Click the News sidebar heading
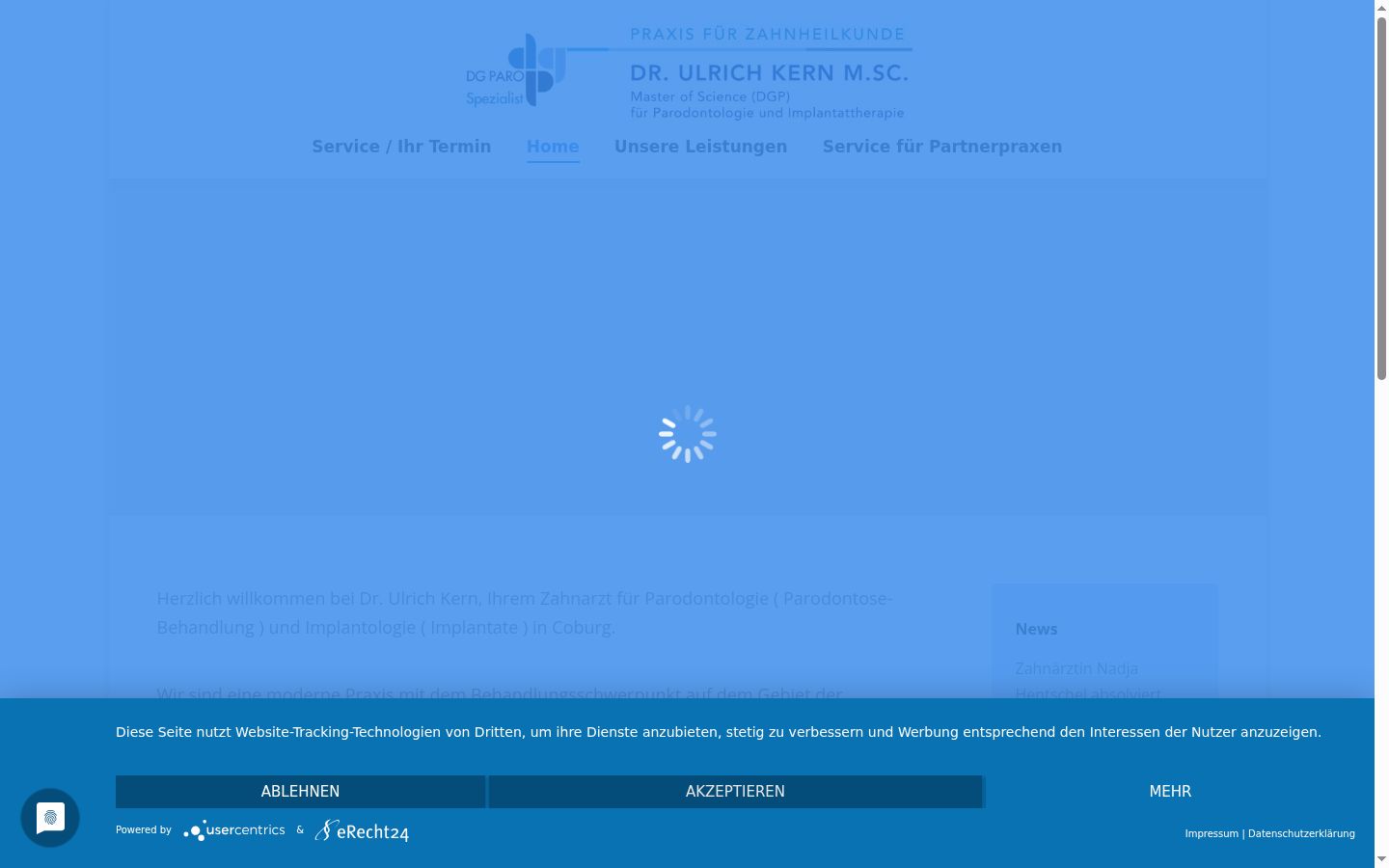This screenshot has width=1389, height=868. click(x=1036, y=629)
